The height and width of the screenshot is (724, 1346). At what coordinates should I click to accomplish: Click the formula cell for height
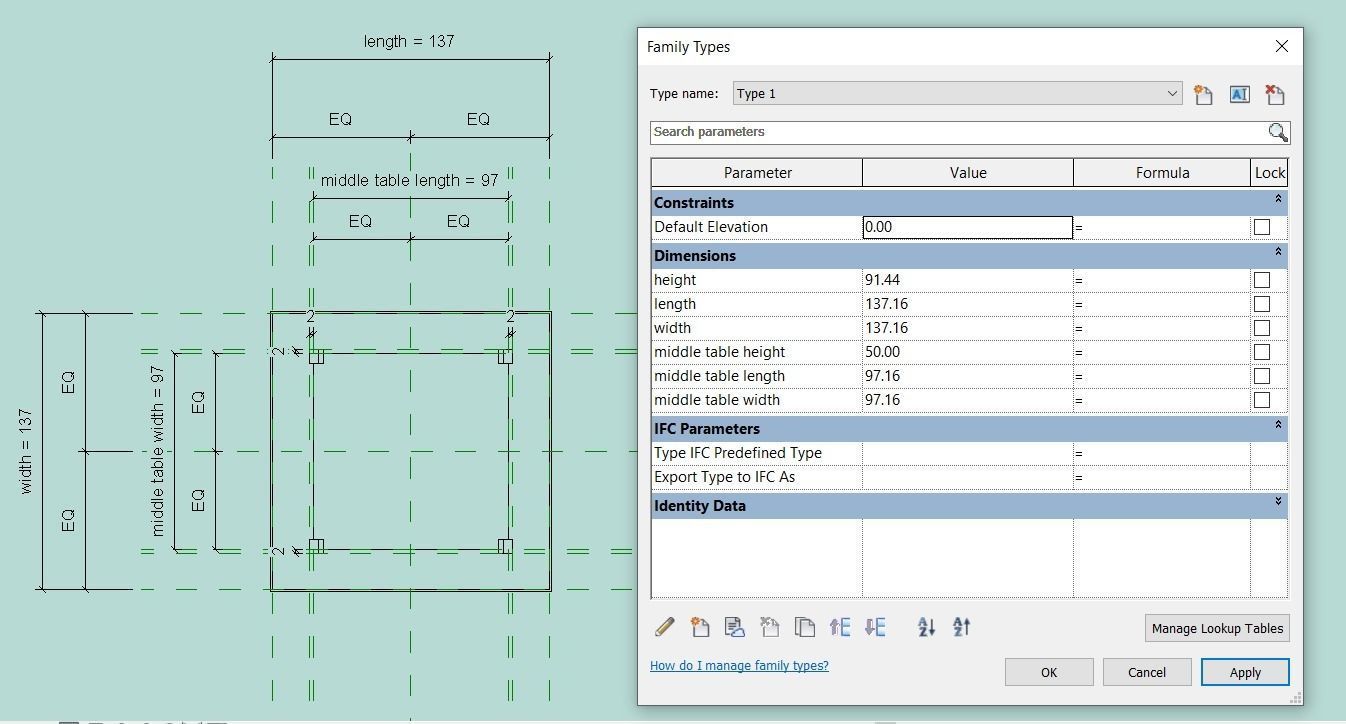click(1162, 280)
